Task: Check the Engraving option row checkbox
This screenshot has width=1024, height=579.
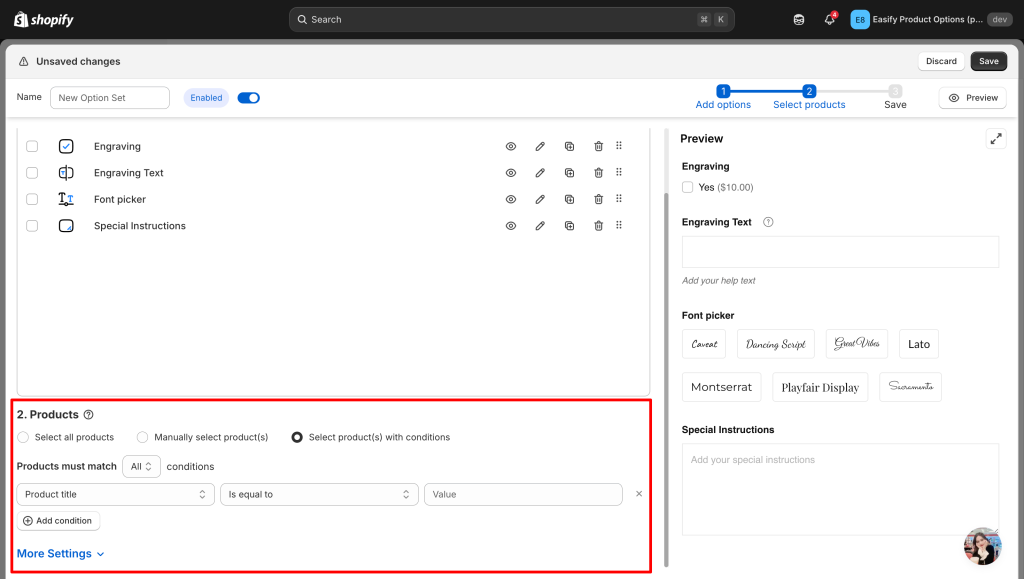Action: [32, 146]
